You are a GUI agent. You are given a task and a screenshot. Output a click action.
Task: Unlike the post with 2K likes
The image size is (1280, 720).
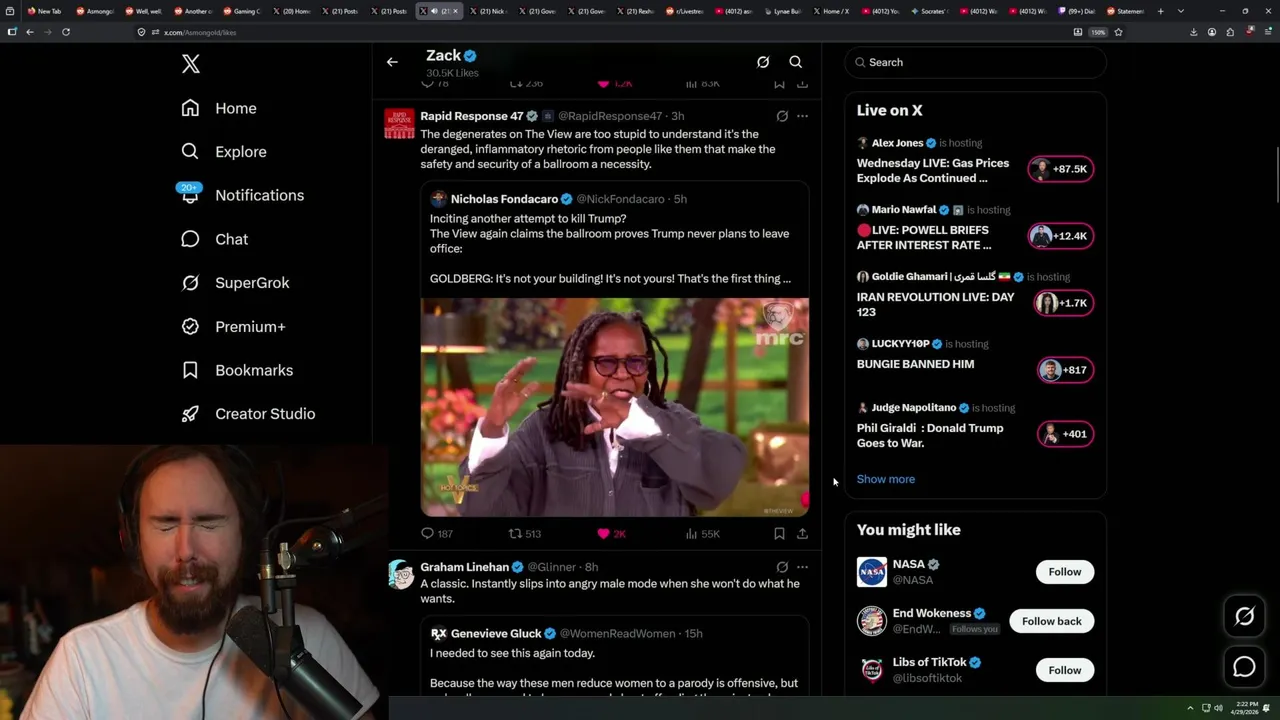[611, 534]
